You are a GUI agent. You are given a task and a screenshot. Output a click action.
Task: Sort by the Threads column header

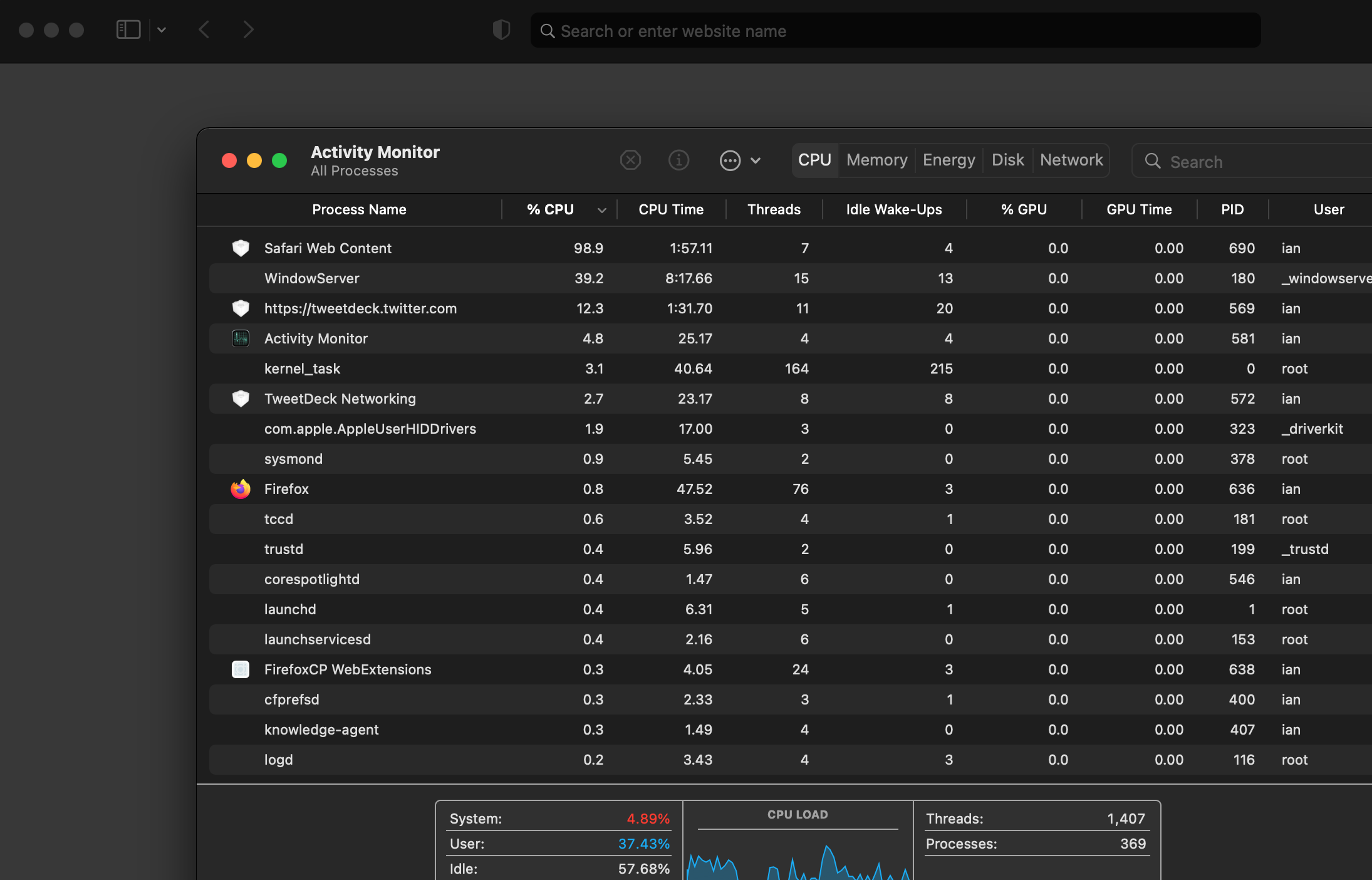point(774,209)
